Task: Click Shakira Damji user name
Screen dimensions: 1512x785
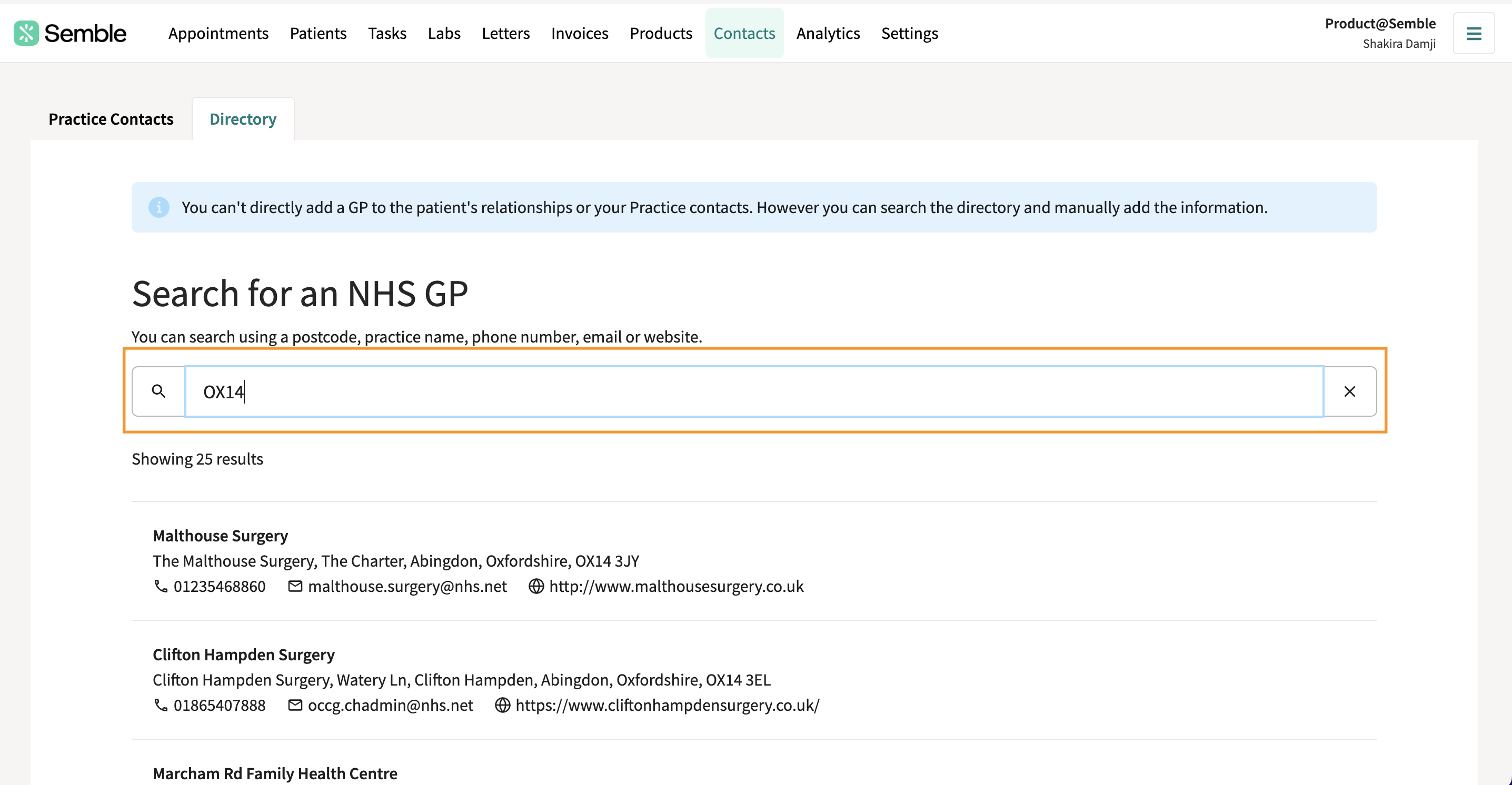Action: pyautogui.click(x=1399, y=44)
